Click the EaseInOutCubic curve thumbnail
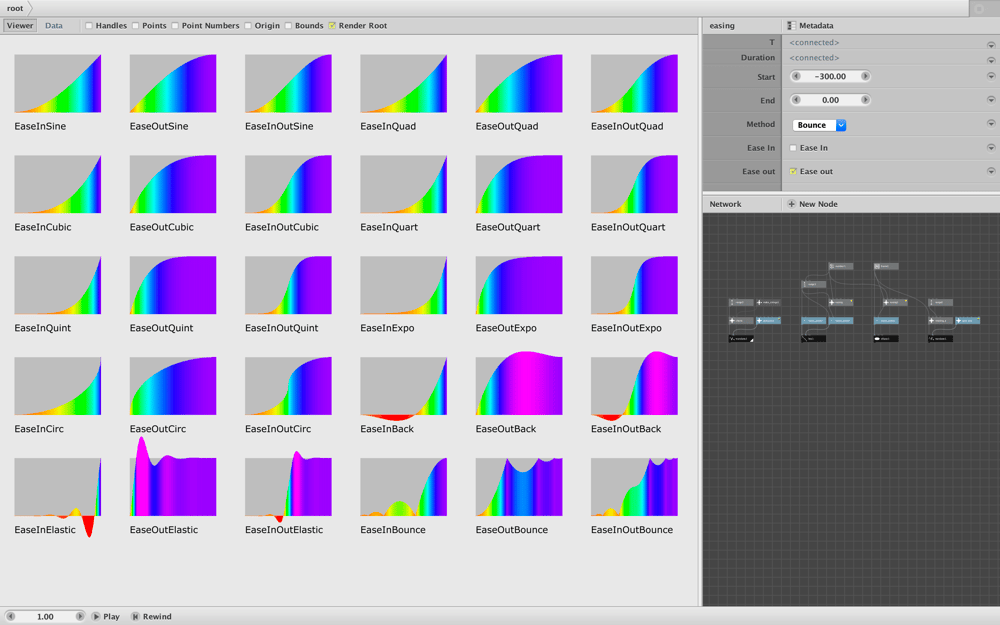Image resolution: width=1000 pixels, height=625 pixels. pyautogui.click(x=288, y=184)
